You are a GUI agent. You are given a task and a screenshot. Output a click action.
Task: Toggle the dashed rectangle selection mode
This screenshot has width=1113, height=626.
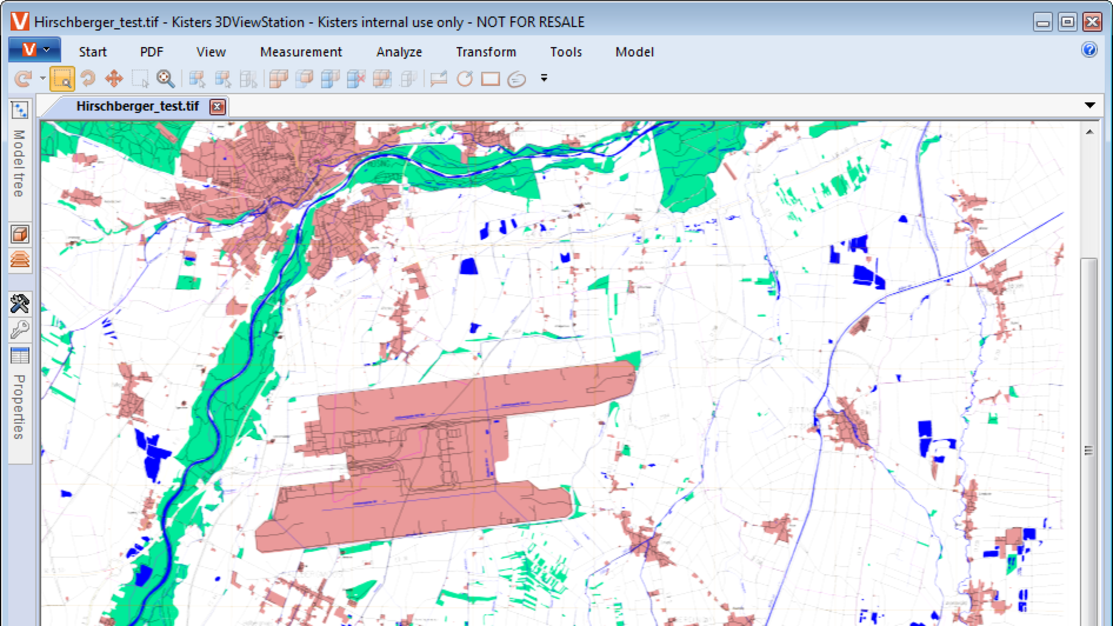click(x=140, y=78)
